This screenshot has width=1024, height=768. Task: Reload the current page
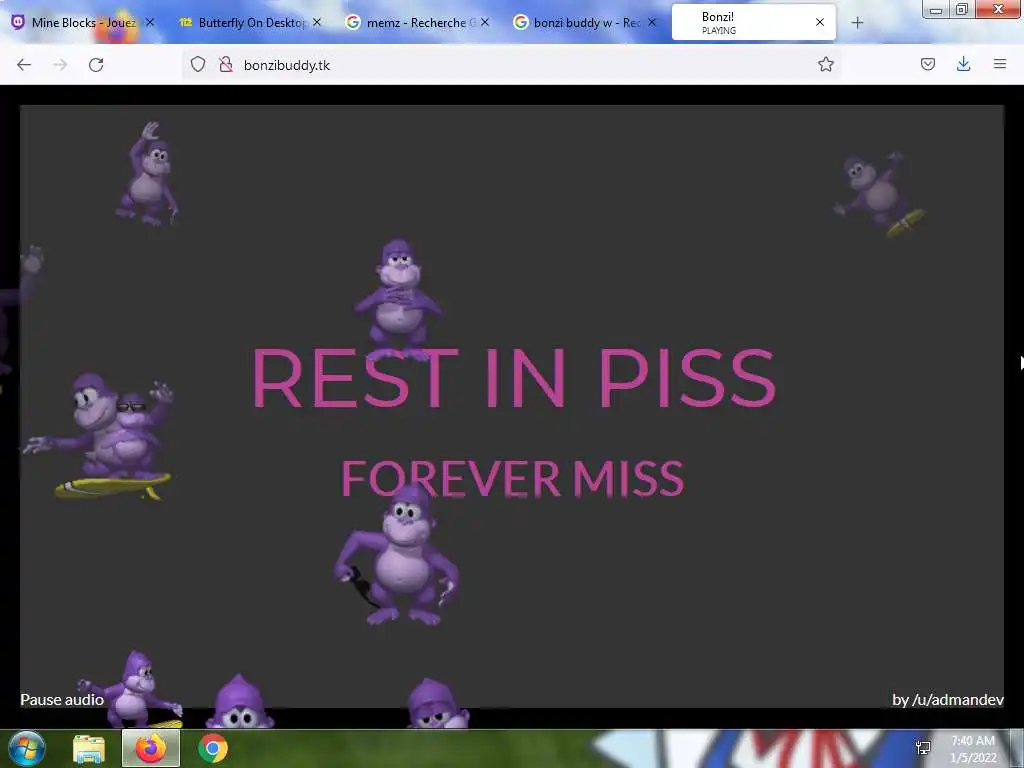pos(96,65)
